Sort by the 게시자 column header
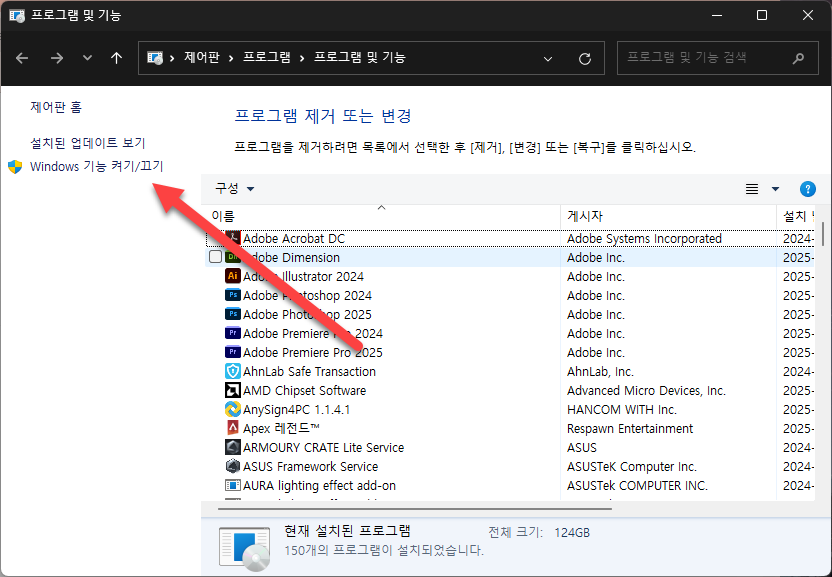832x577 pixels. coord(669,216)
